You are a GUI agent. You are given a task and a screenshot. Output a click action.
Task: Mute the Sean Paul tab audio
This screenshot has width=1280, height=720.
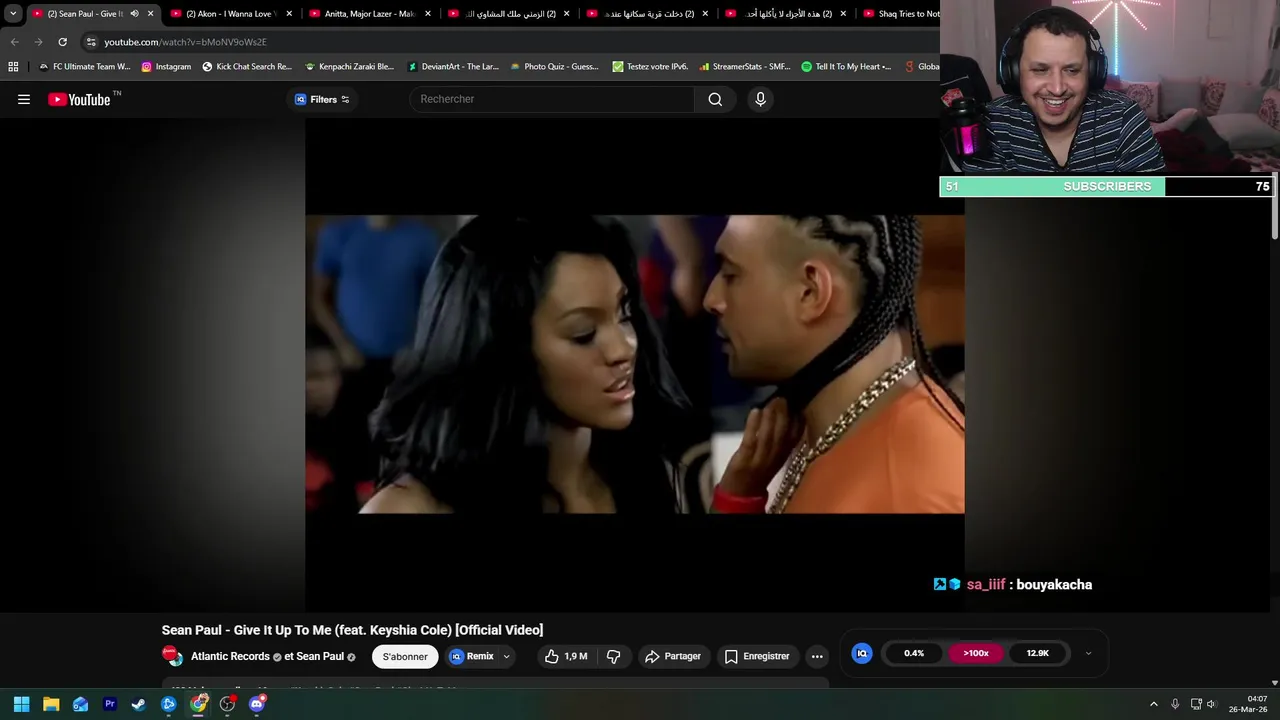pyautogui.click(x=134, y=14)
